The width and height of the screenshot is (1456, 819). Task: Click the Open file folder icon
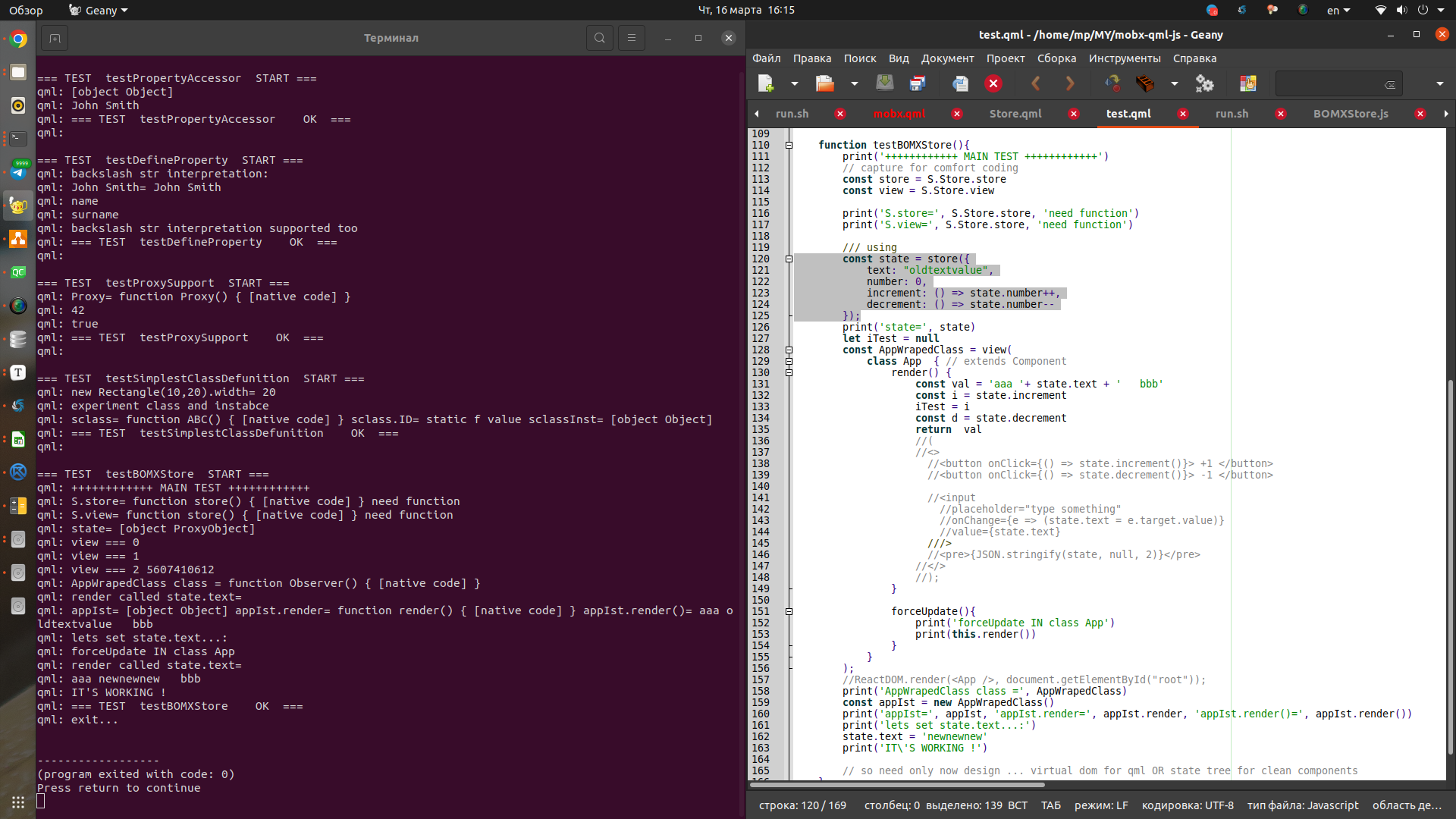(x=824, y=83)
